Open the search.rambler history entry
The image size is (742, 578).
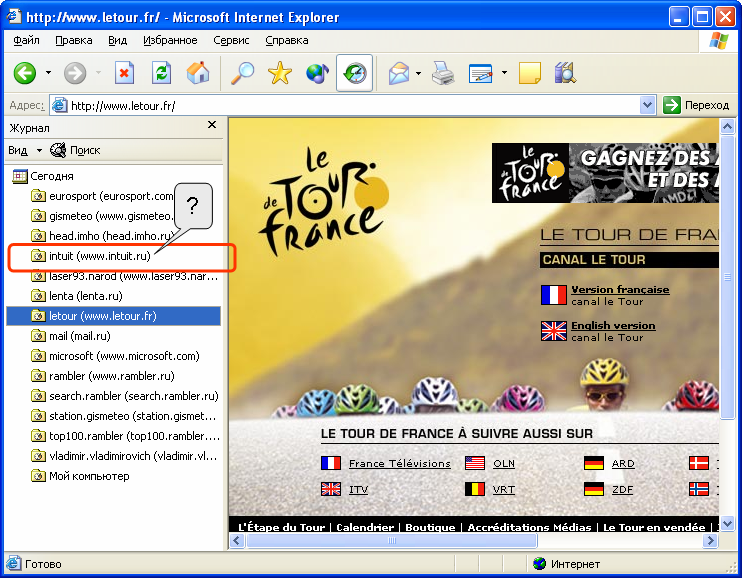(x=124, y=396)
